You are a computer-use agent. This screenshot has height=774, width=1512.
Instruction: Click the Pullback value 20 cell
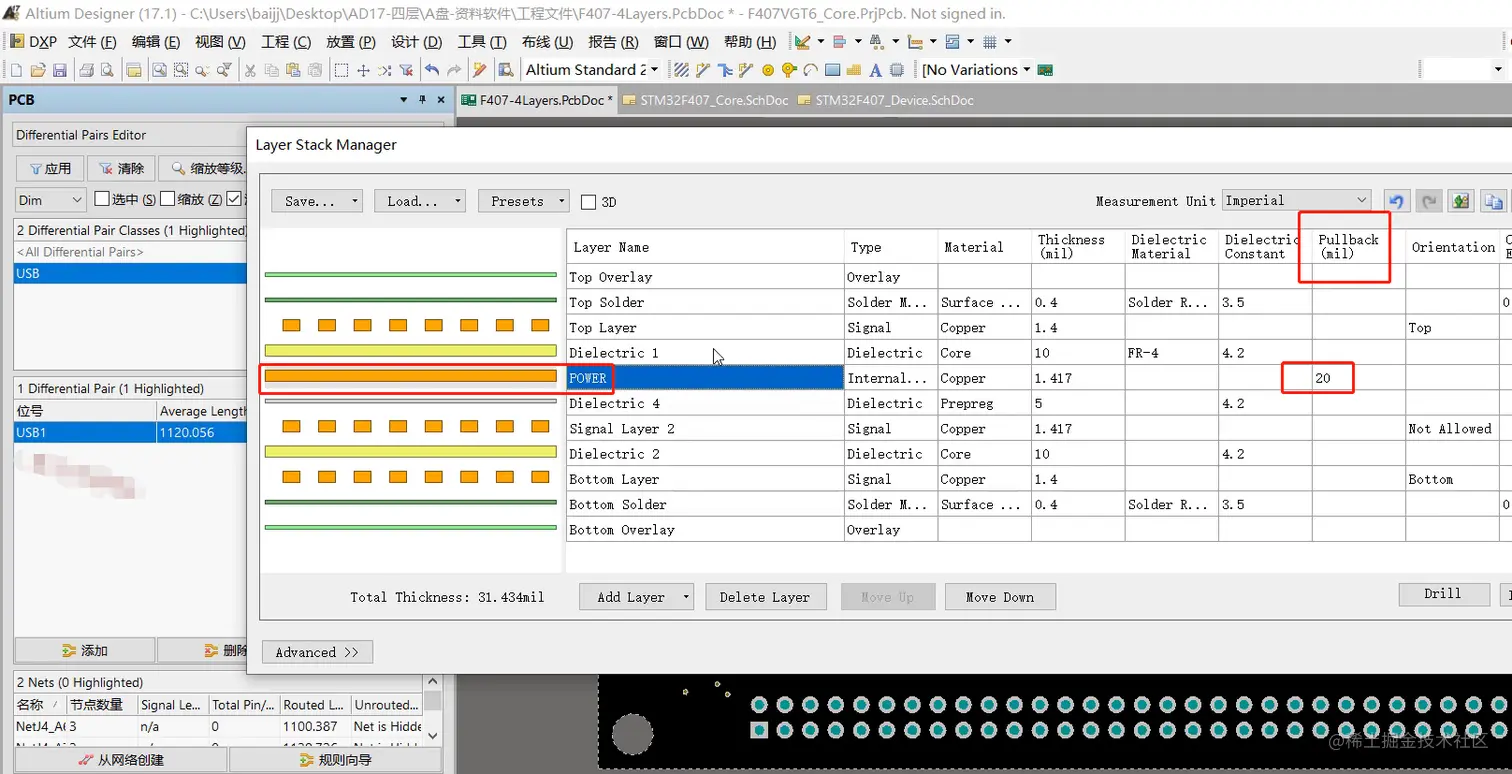coord(1358,378)
